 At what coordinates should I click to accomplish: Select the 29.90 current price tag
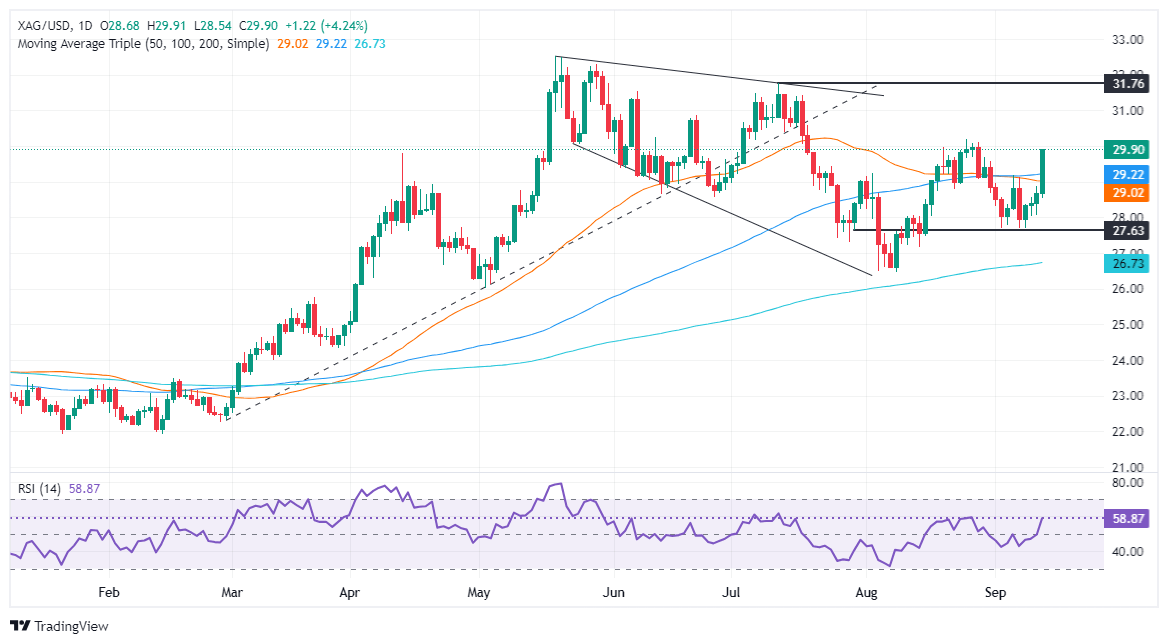(x=1127, y=150)
